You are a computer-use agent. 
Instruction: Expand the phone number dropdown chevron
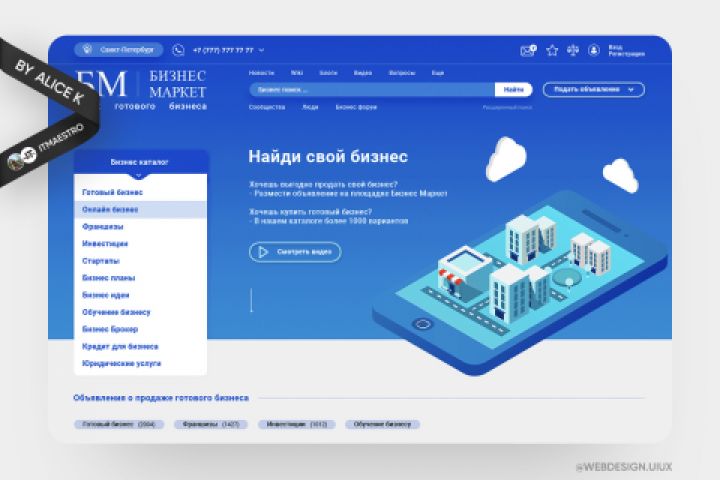click(261, 50)
